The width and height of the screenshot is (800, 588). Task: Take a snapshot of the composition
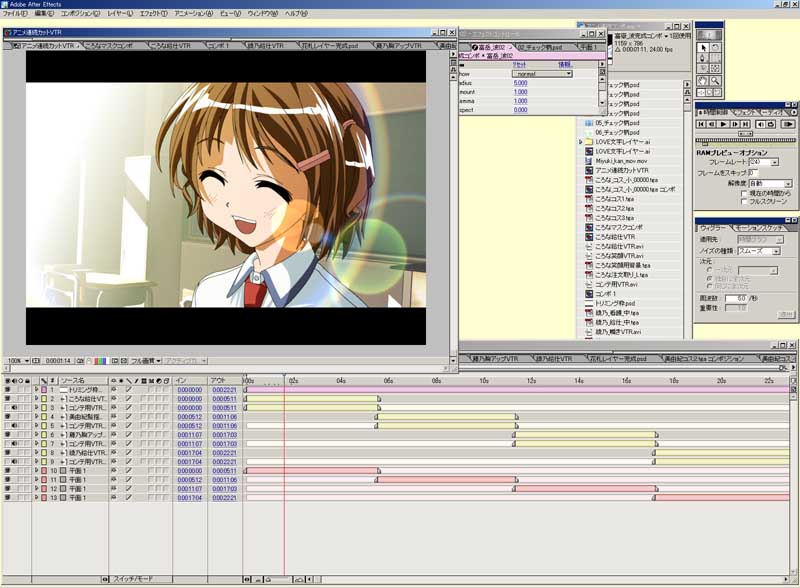80,361
